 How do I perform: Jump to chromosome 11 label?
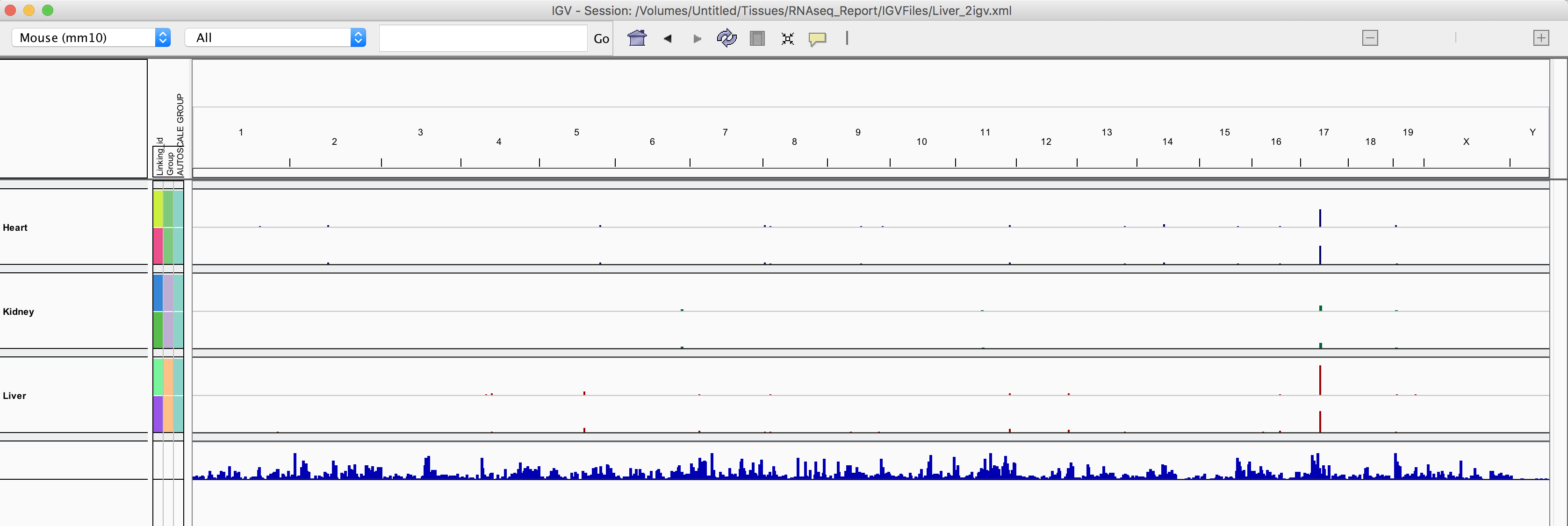point(985,132)
